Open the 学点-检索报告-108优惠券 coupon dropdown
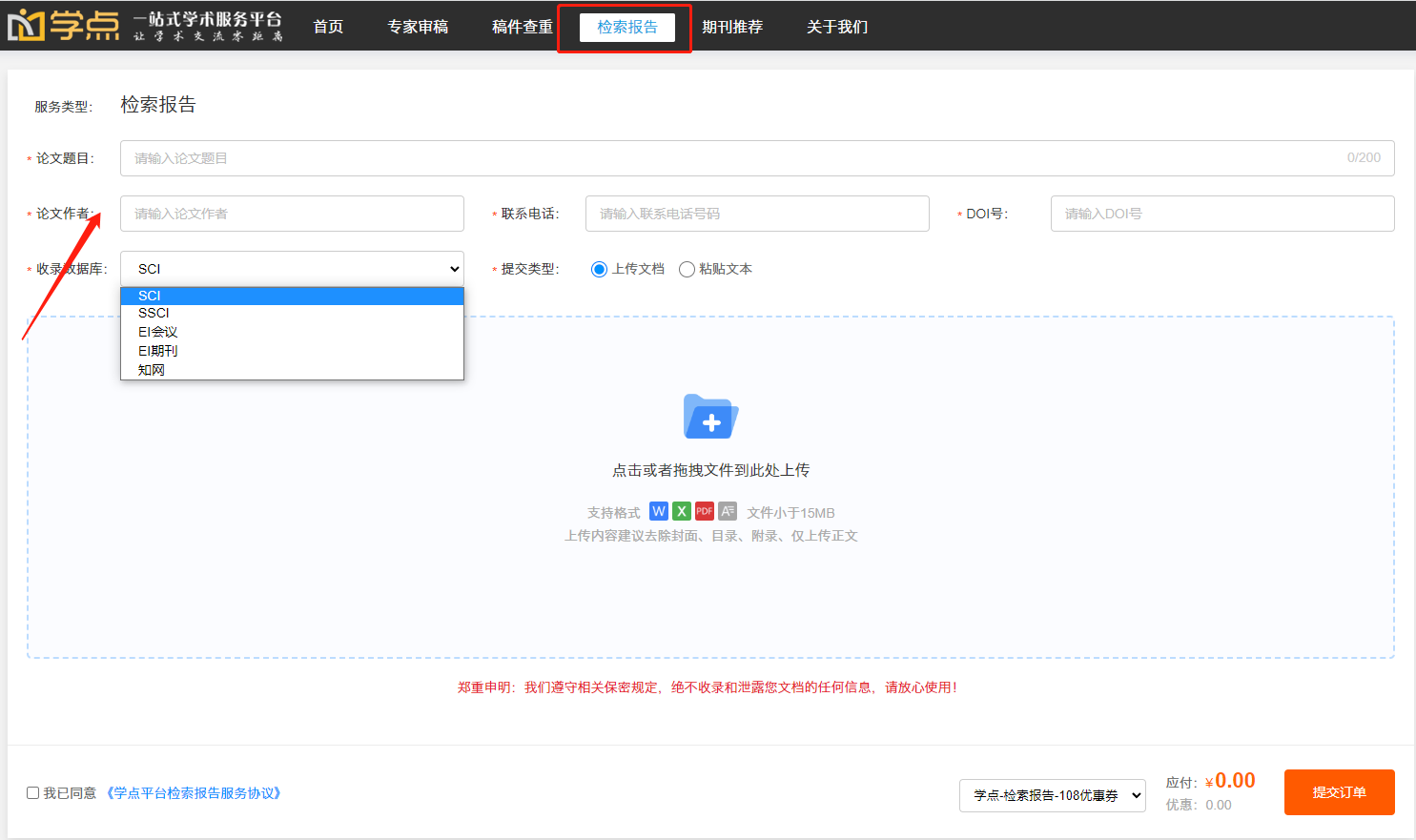This screenshot has width=1416, height=840. click(x=1053, y=795)
